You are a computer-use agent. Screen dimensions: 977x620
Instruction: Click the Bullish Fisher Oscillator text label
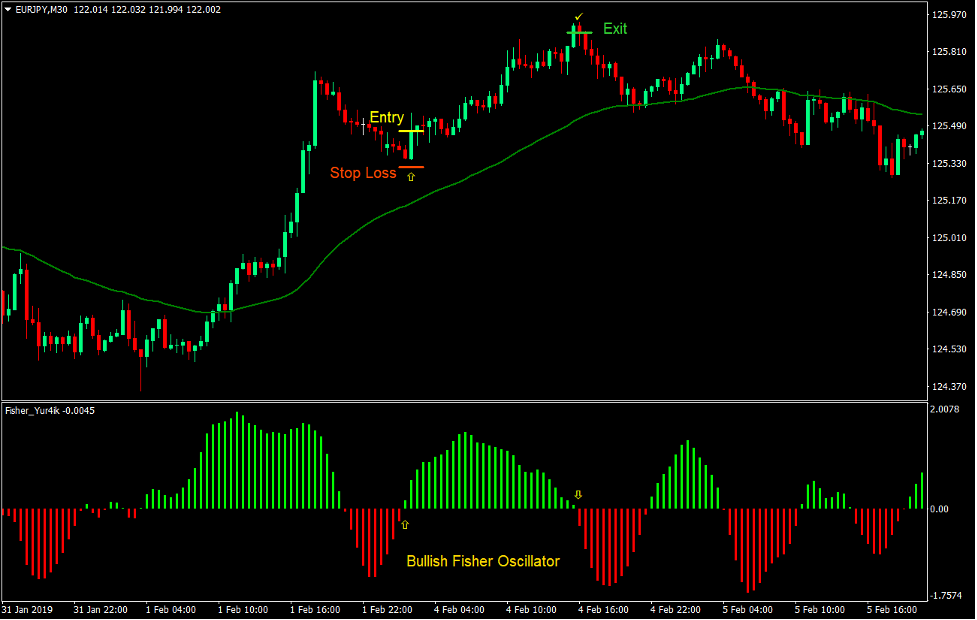[484, 562]
